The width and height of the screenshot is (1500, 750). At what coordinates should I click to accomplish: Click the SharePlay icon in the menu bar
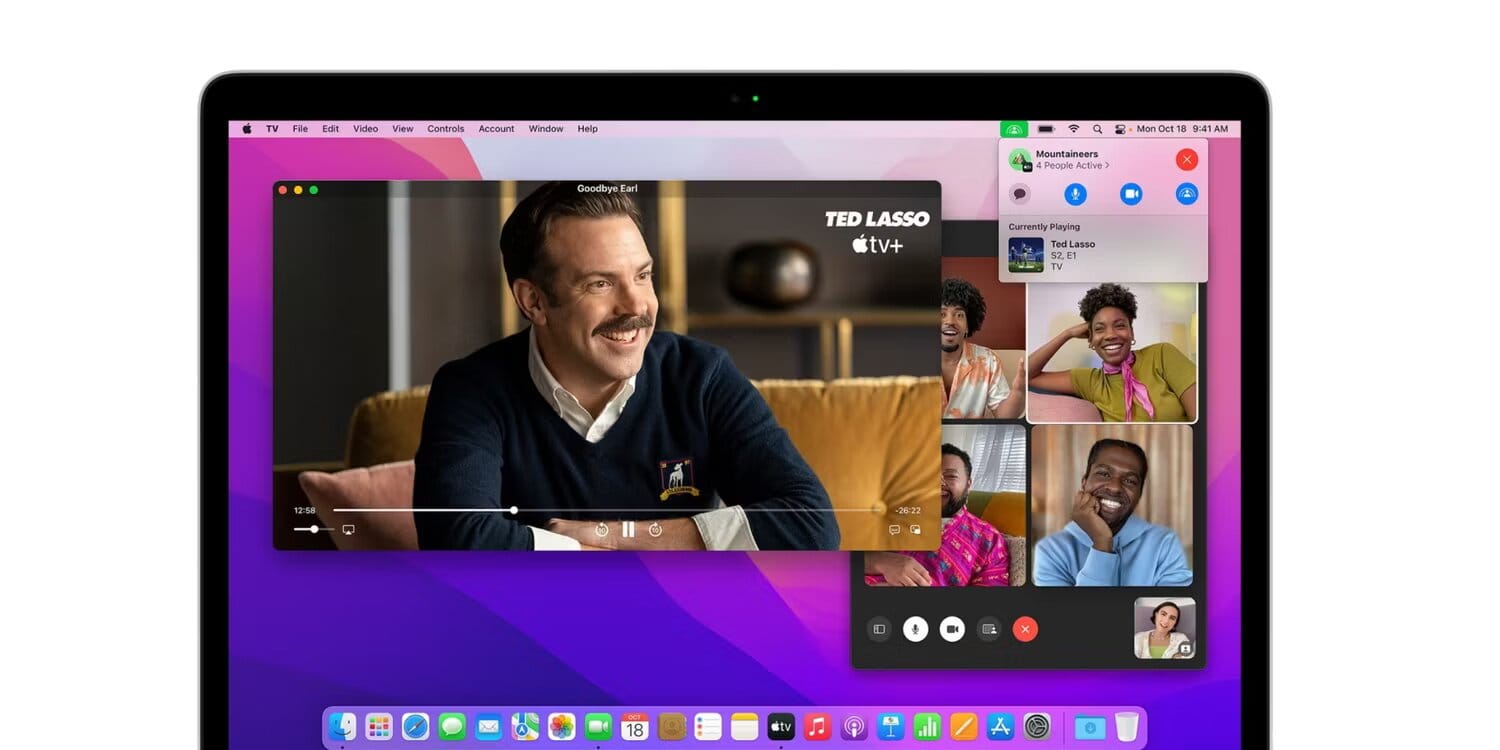pyautogui.click(x=1014, y=128)
